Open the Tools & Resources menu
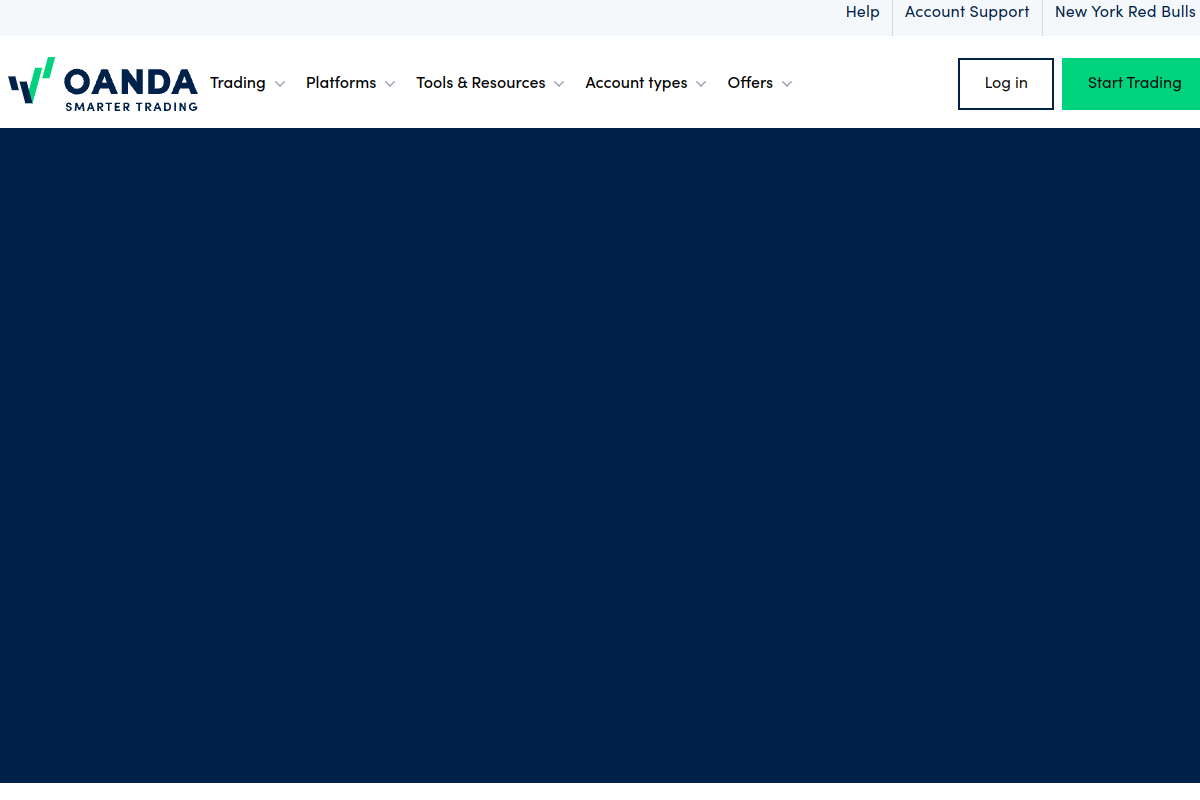The image size is (1200, 800). click(x=481, y=83)
